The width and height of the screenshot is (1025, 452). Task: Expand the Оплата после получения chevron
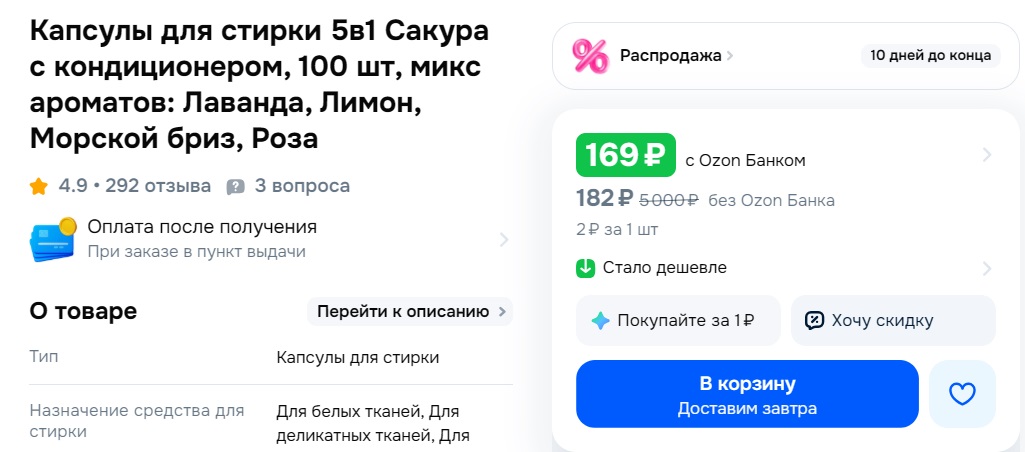503,240
